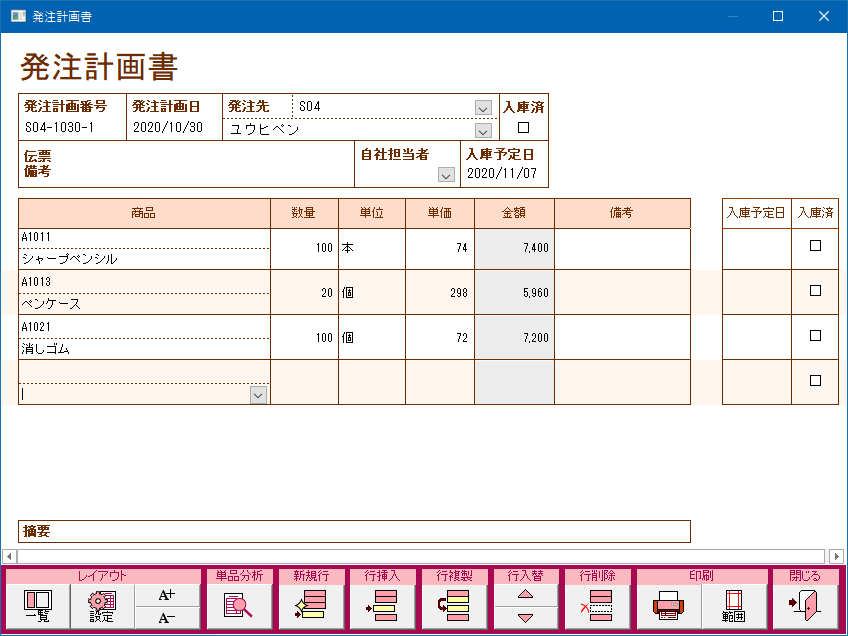This screenshot has height=636, width=848.
Task: Expand the 自社担当者 dropdown
Action: pyautogui.click(x=446, y=175)
